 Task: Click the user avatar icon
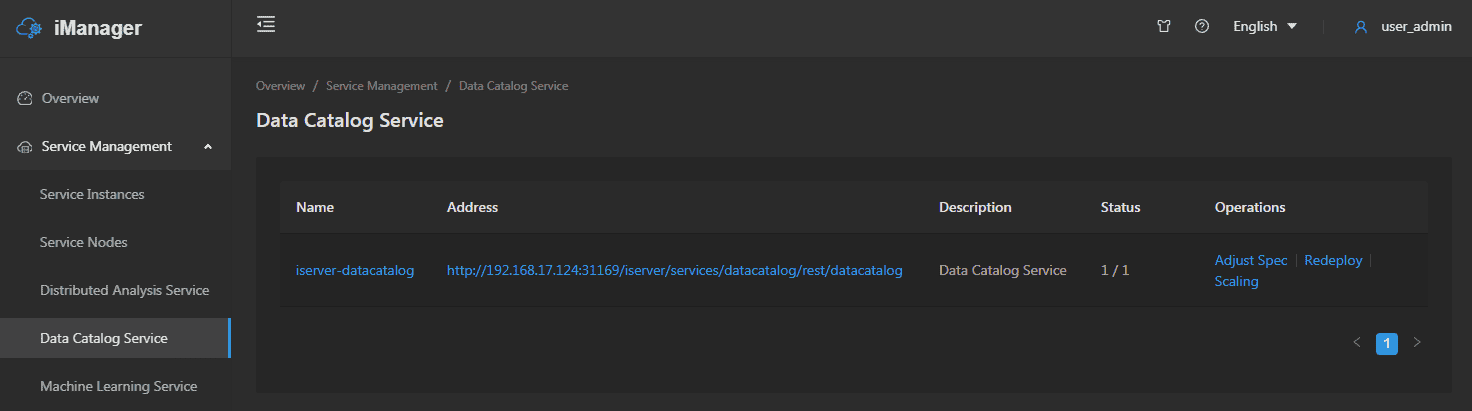click(1360, 27)
